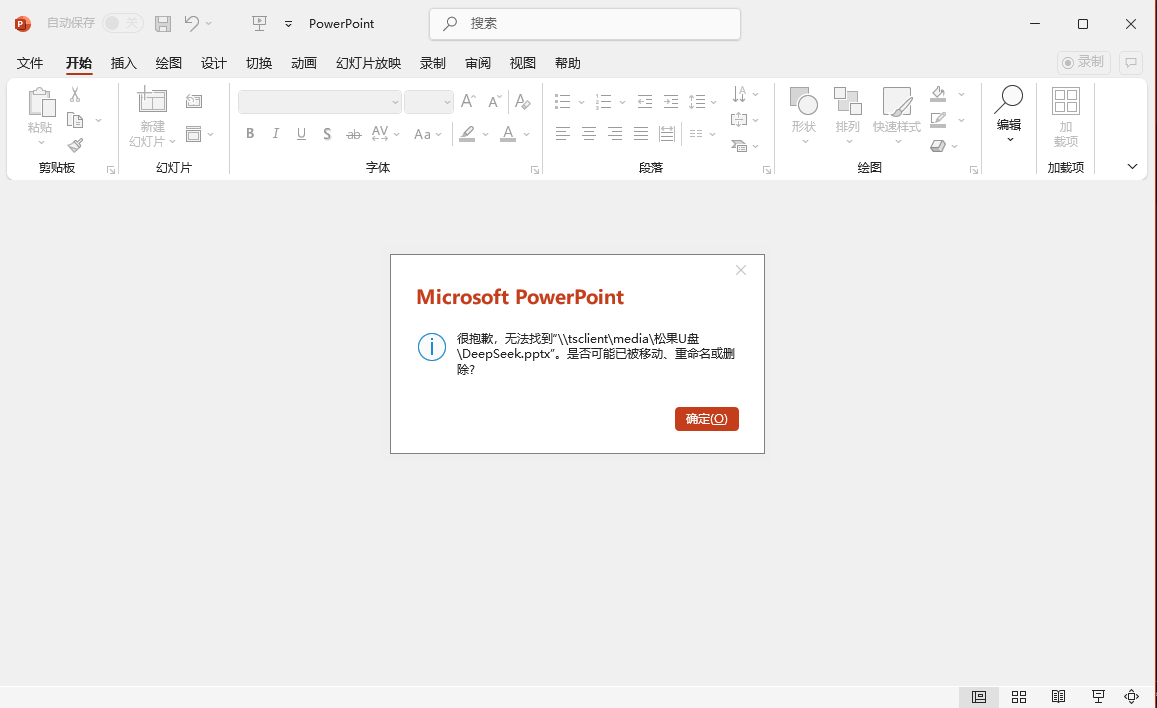The width and height of the screenshot is (1157, 708).
Task: Click the Undo arrow icon
Action: point(192,23)
